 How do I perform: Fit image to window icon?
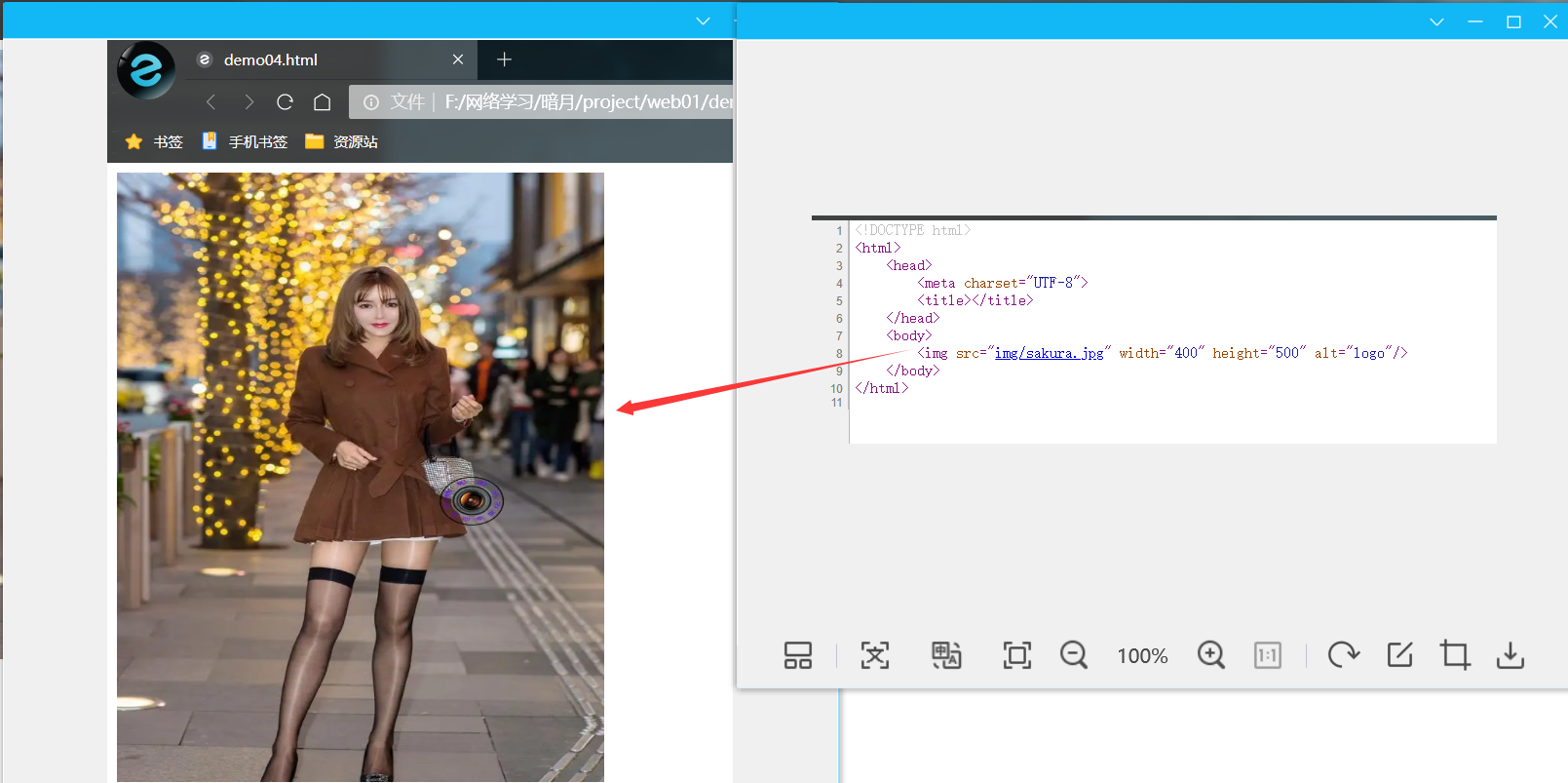tap(1016, 655)
